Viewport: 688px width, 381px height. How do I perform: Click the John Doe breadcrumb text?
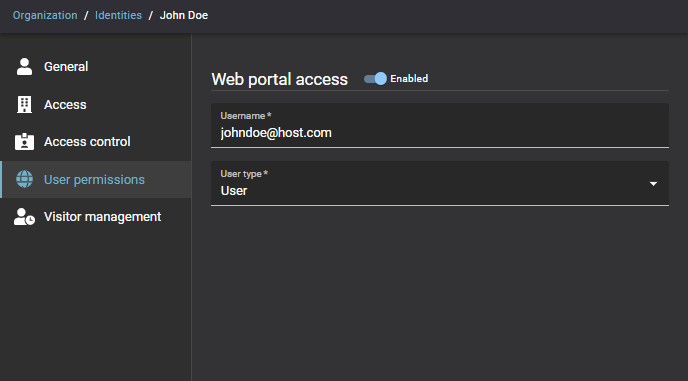point(184,15)
